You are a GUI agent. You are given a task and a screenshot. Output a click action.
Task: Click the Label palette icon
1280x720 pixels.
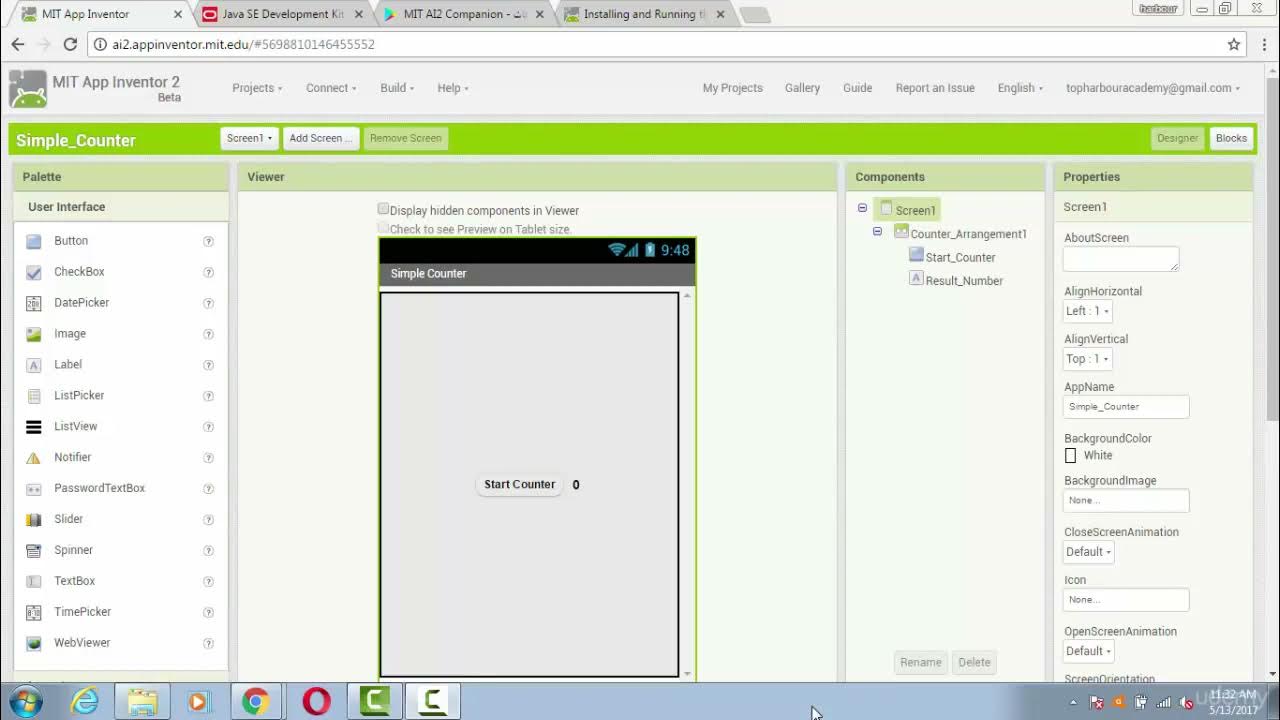[x=34, y=365]
